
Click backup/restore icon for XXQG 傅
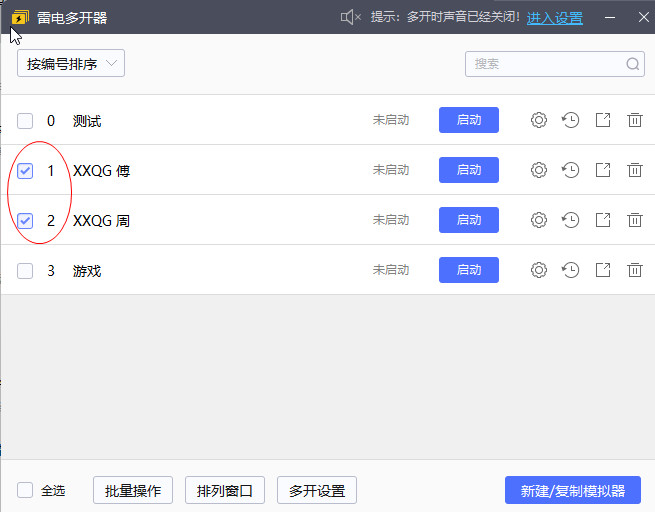tap(571, 170)
